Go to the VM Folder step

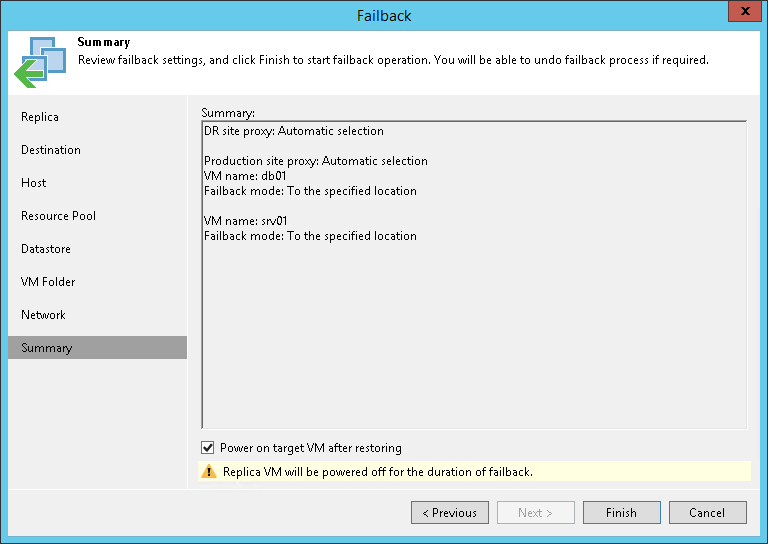[x=48, y=282]
